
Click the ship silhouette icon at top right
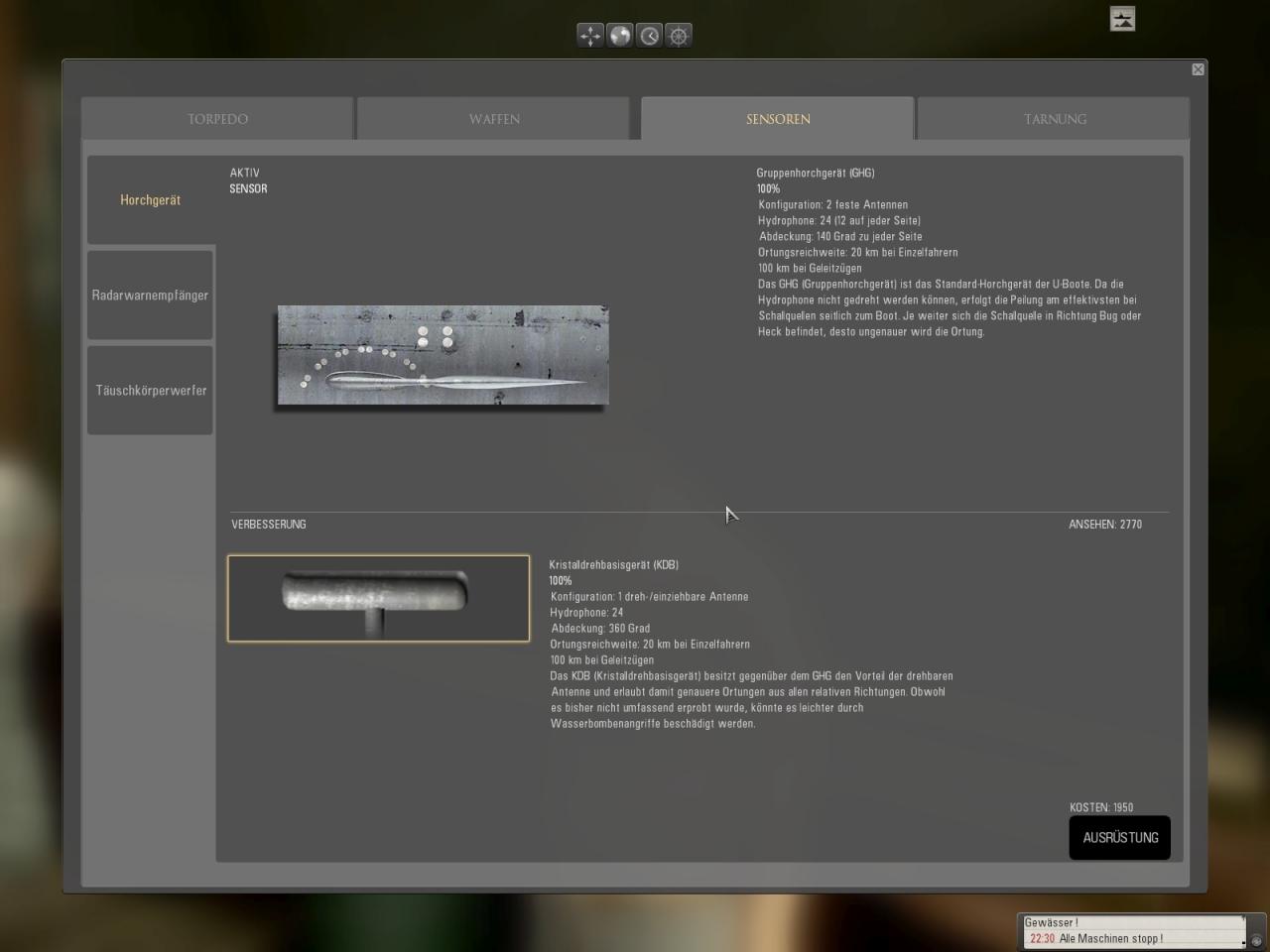[1122, 19]
